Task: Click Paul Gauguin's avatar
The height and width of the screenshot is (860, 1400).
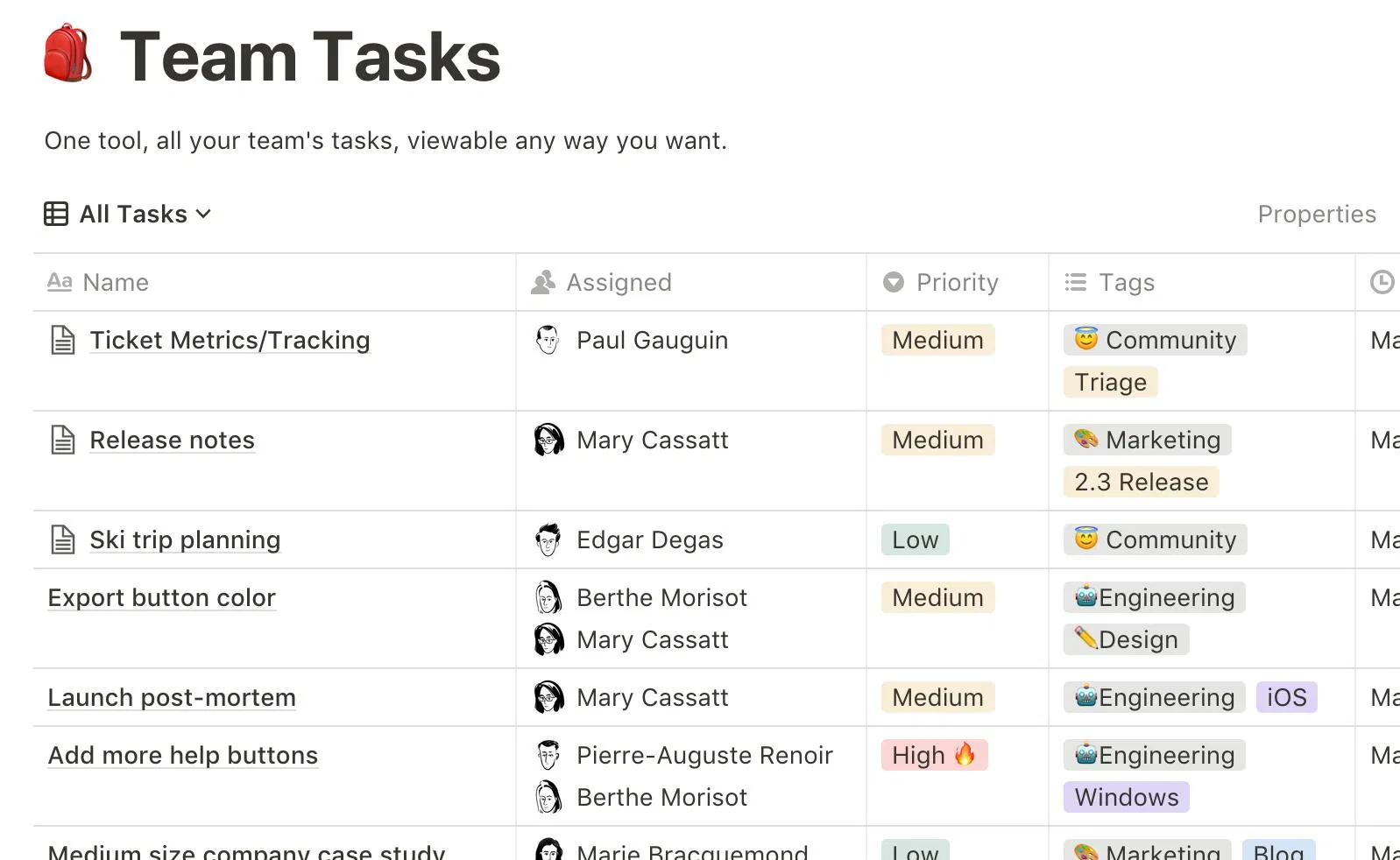Action: tap(548, 340)
